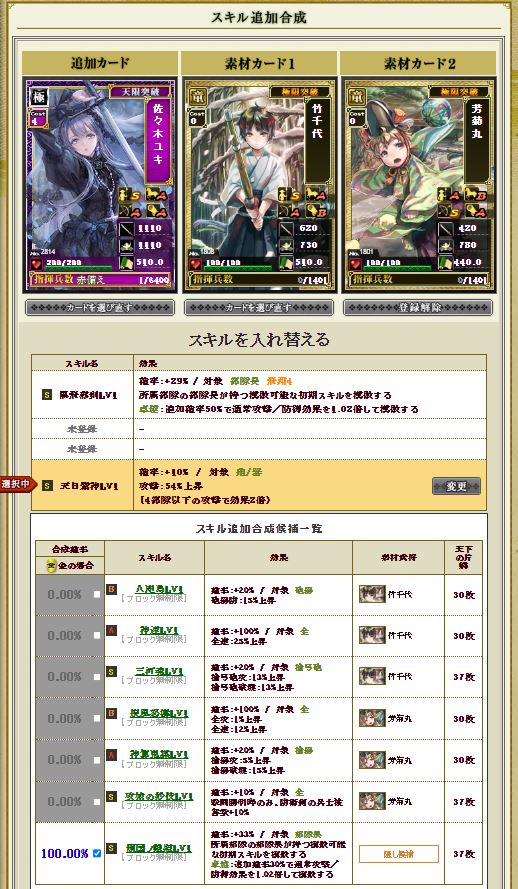
Task: Click the 隠し候補 button in the last row
Action: [398, 854]
